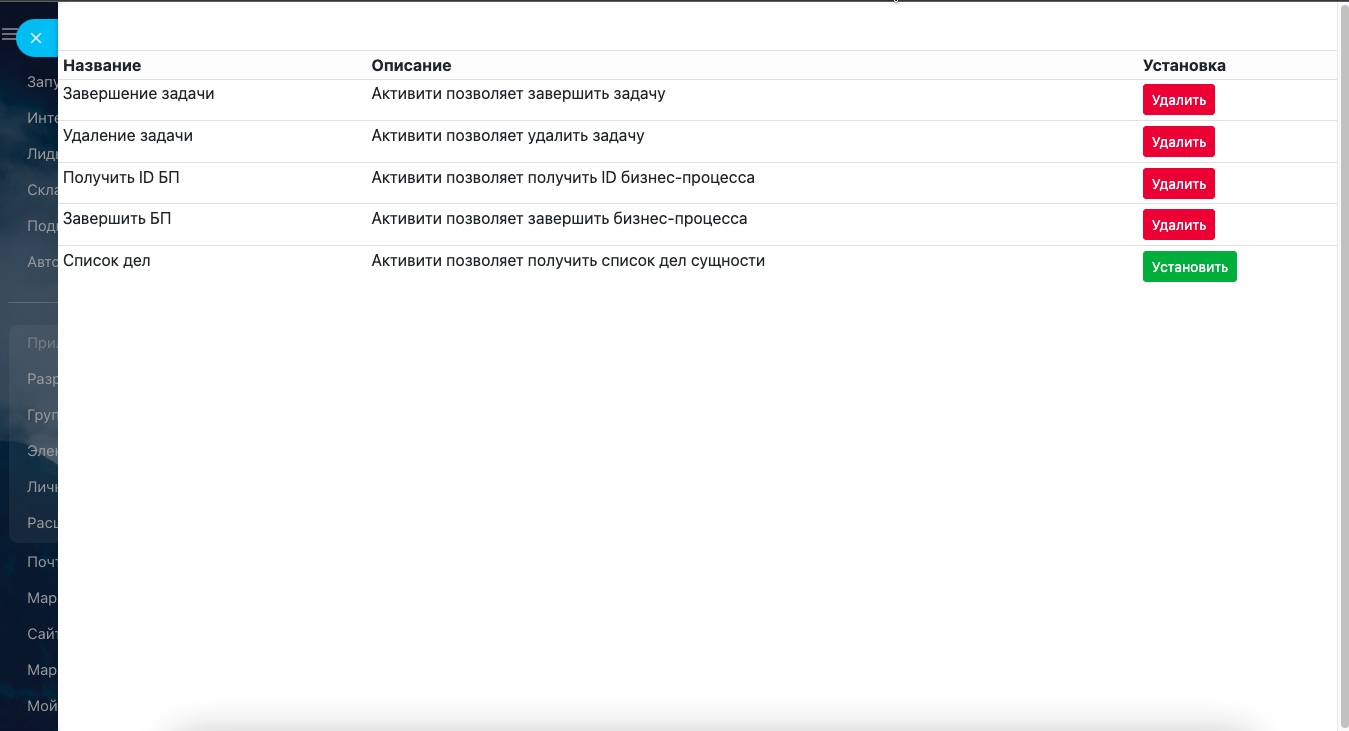Click Удалить next to Завершить БП
This screenshot has width=1349, height=731.
click(1178, 225)
